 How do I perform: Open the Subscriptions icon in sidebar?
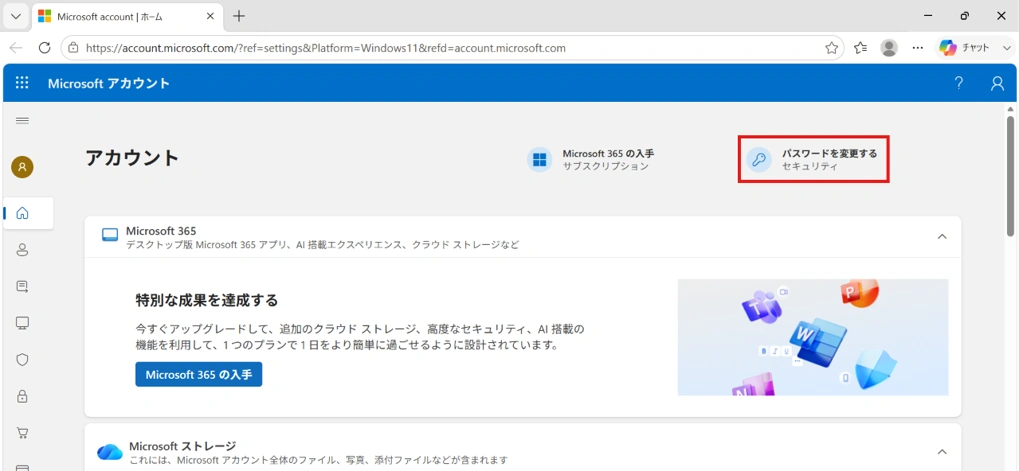pyautogui.click(x=22, y=286)
